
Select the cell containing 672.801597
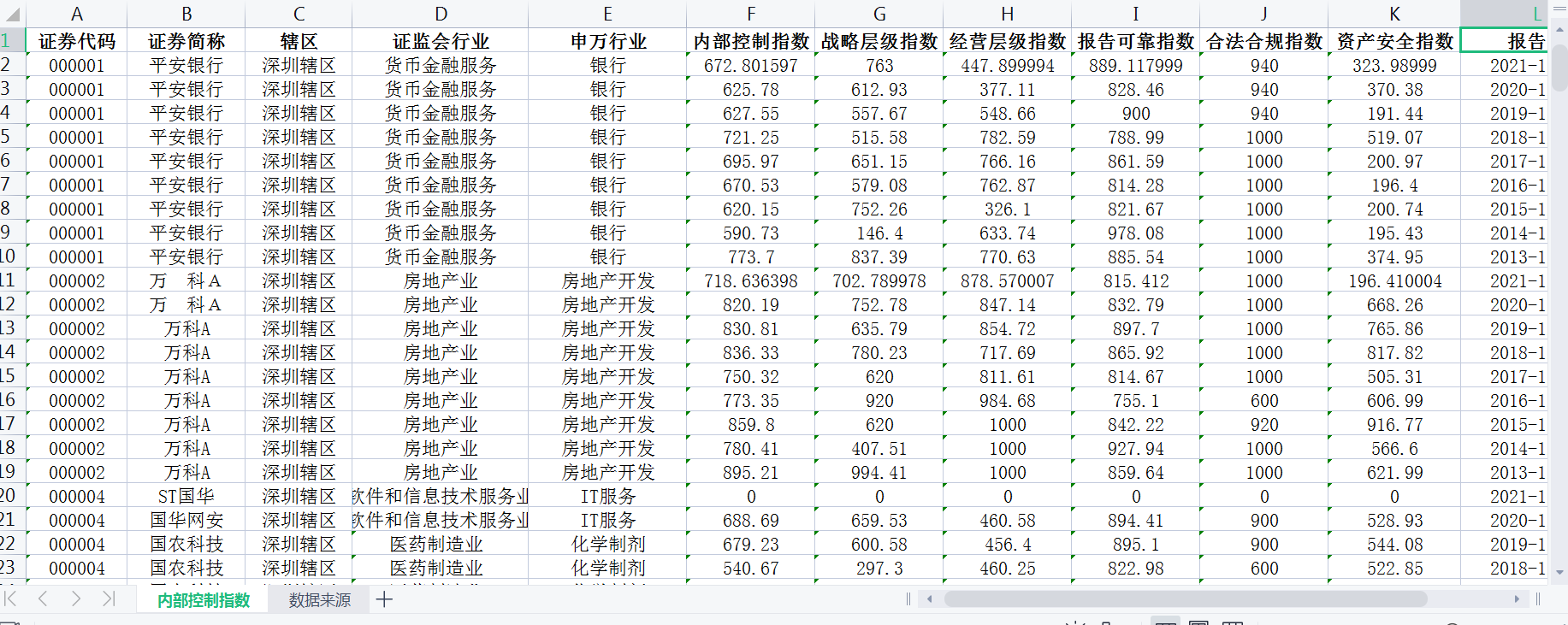coord(751,65)
